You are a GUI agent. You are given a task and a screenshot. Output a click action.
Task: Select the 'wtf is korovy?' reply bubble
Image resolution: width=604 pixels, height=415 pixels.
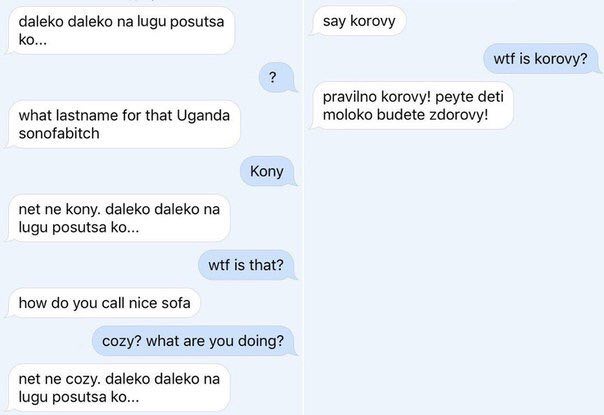[x=541, y=59]
